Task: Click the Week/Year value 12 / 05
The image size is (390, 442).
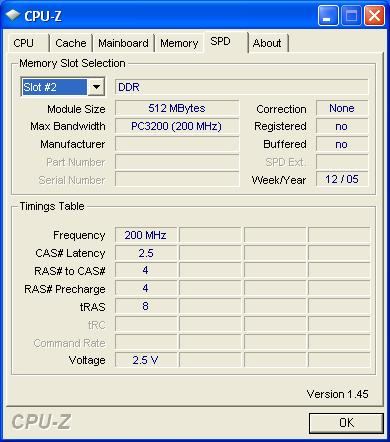Action: coord(342,179)
